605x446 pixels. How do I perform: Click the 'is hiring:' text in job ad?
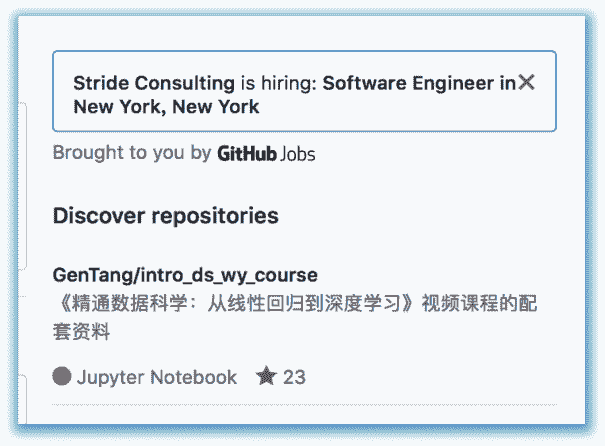coord(279,83)
